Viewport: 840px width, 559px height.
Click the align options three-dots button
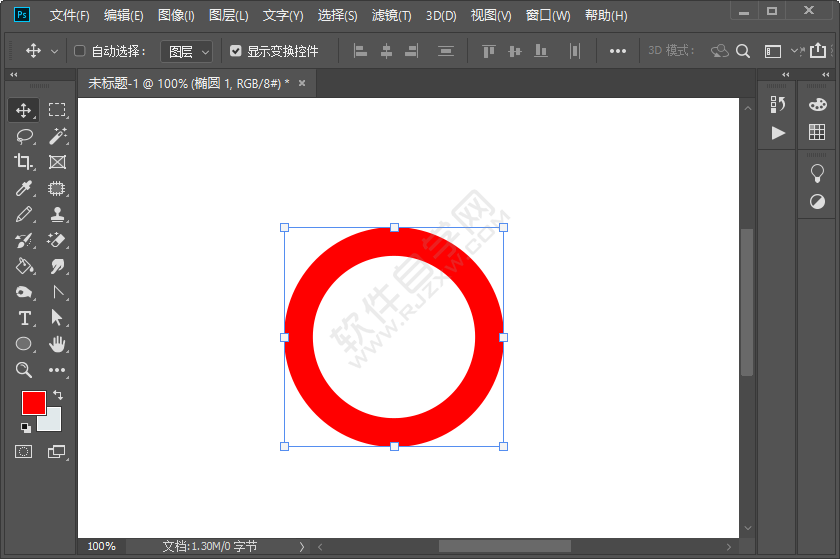click(x=618, y=51)
